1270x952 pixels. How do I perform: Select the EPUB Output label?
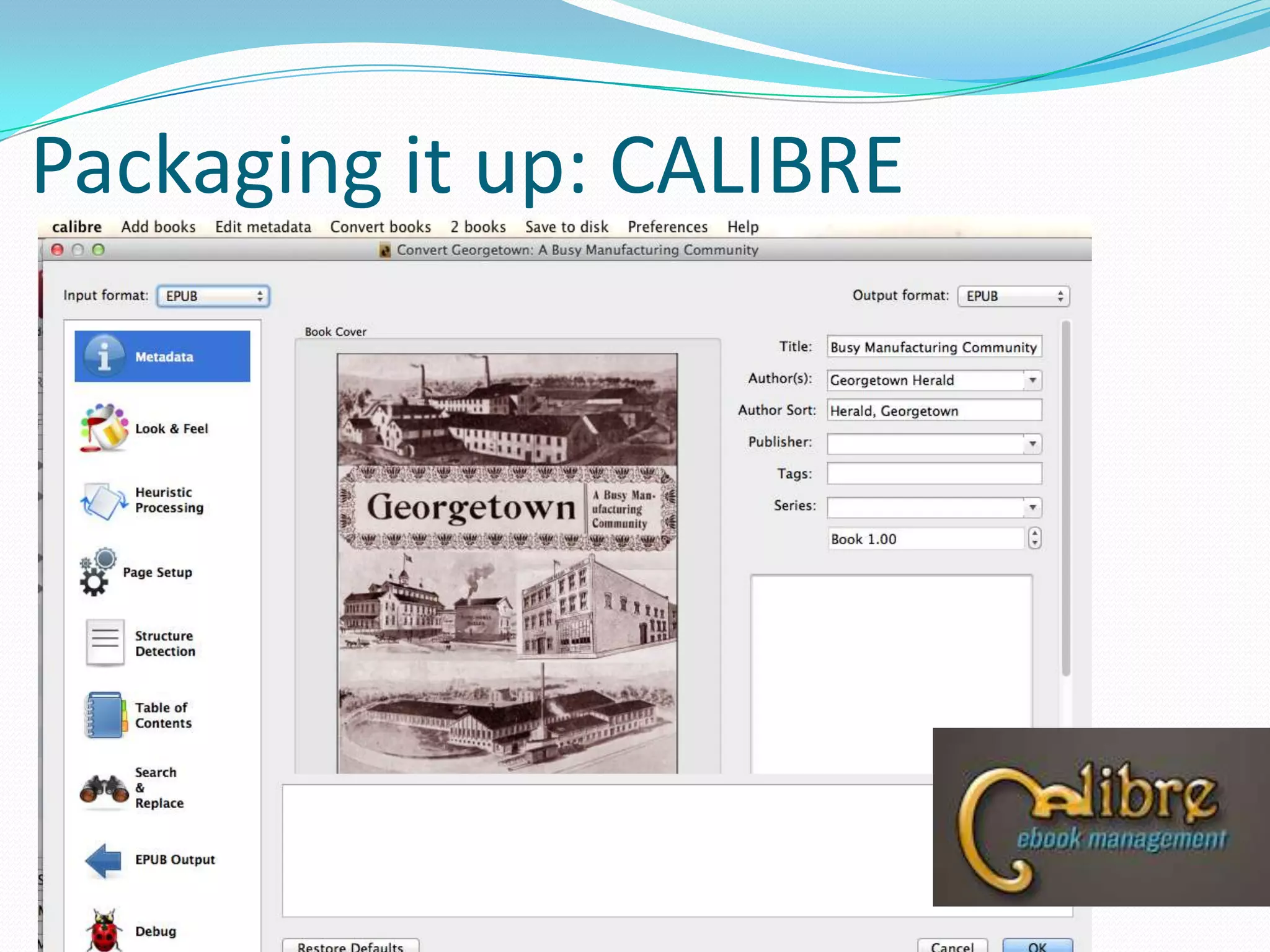[175, 860]
